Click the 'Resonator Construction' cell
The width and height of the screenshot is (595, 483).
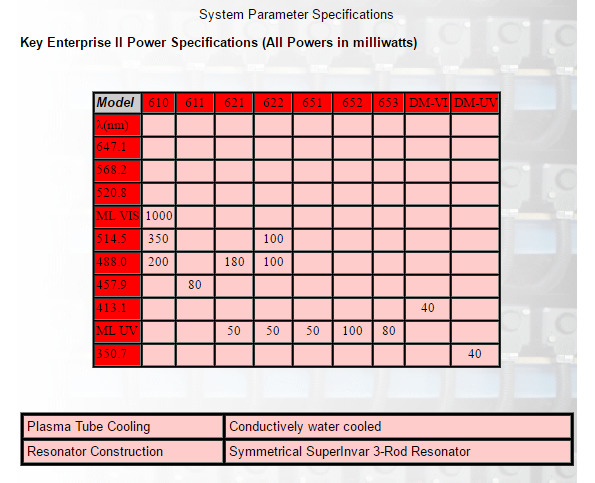point(123,452)
